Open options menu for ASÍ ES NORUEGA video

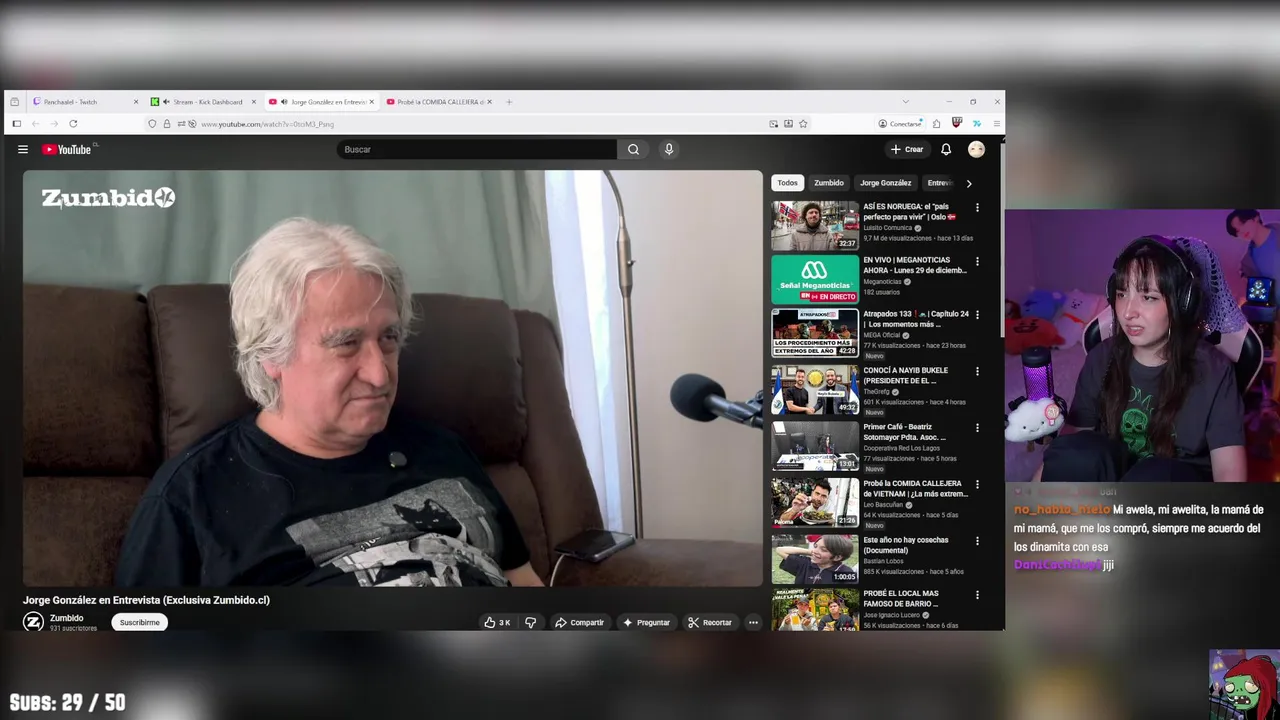[977, 208]
